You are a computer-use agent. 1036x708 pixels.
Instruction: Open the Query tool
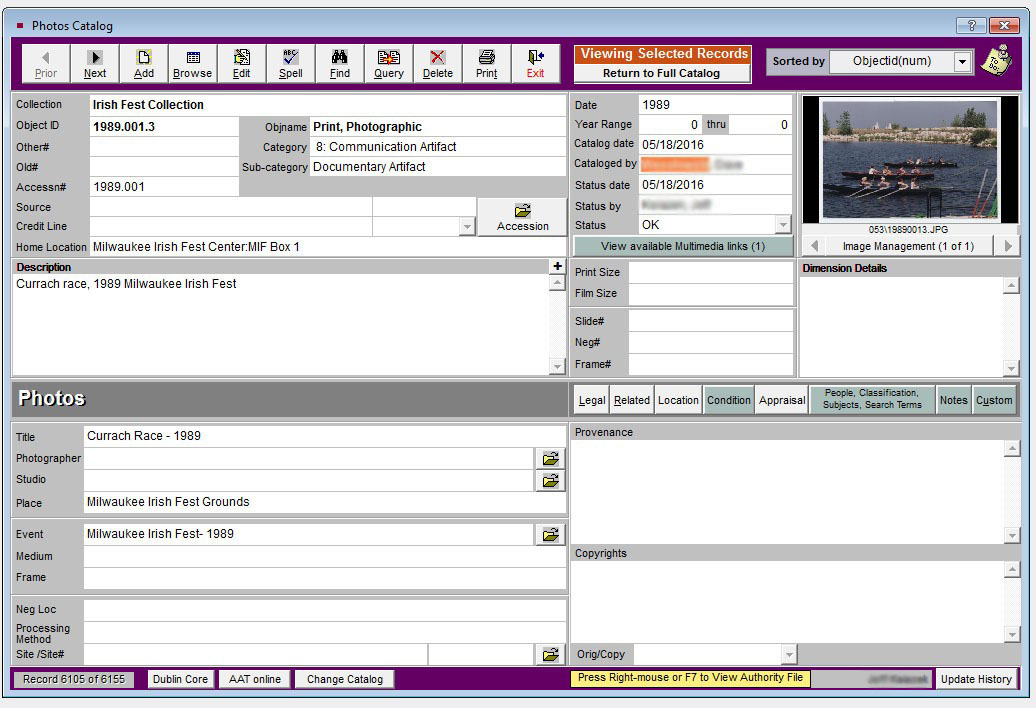[388, 64]
